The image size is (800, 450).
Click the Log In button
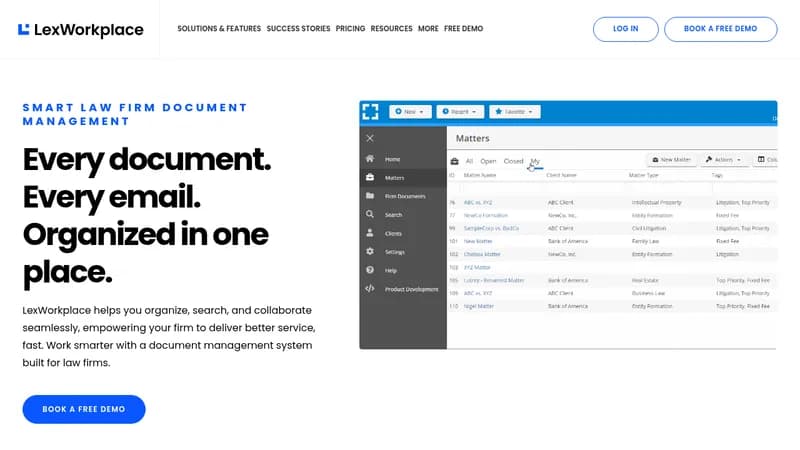(x=626, y=29)
